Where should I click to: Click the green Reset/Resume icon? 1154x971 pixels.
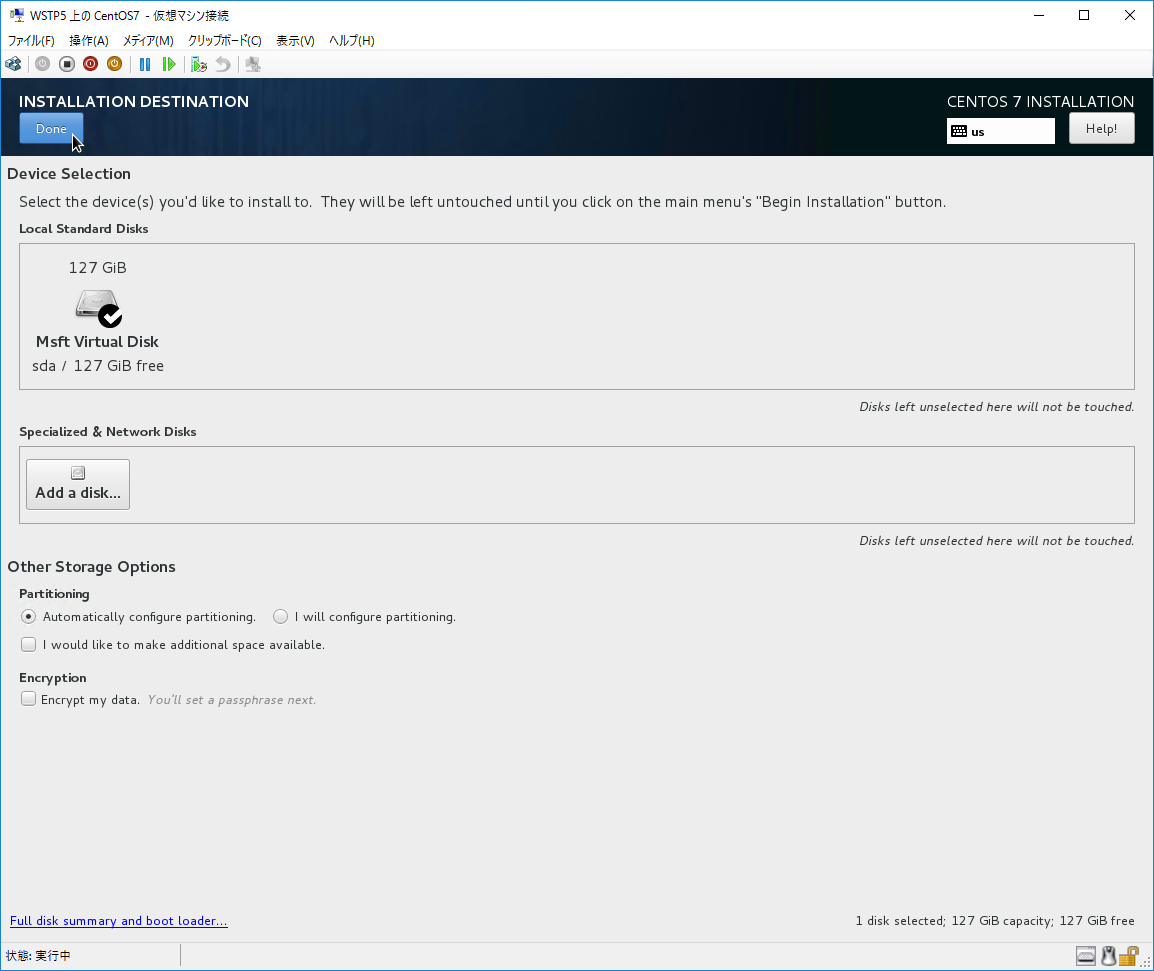click(169, 64)
